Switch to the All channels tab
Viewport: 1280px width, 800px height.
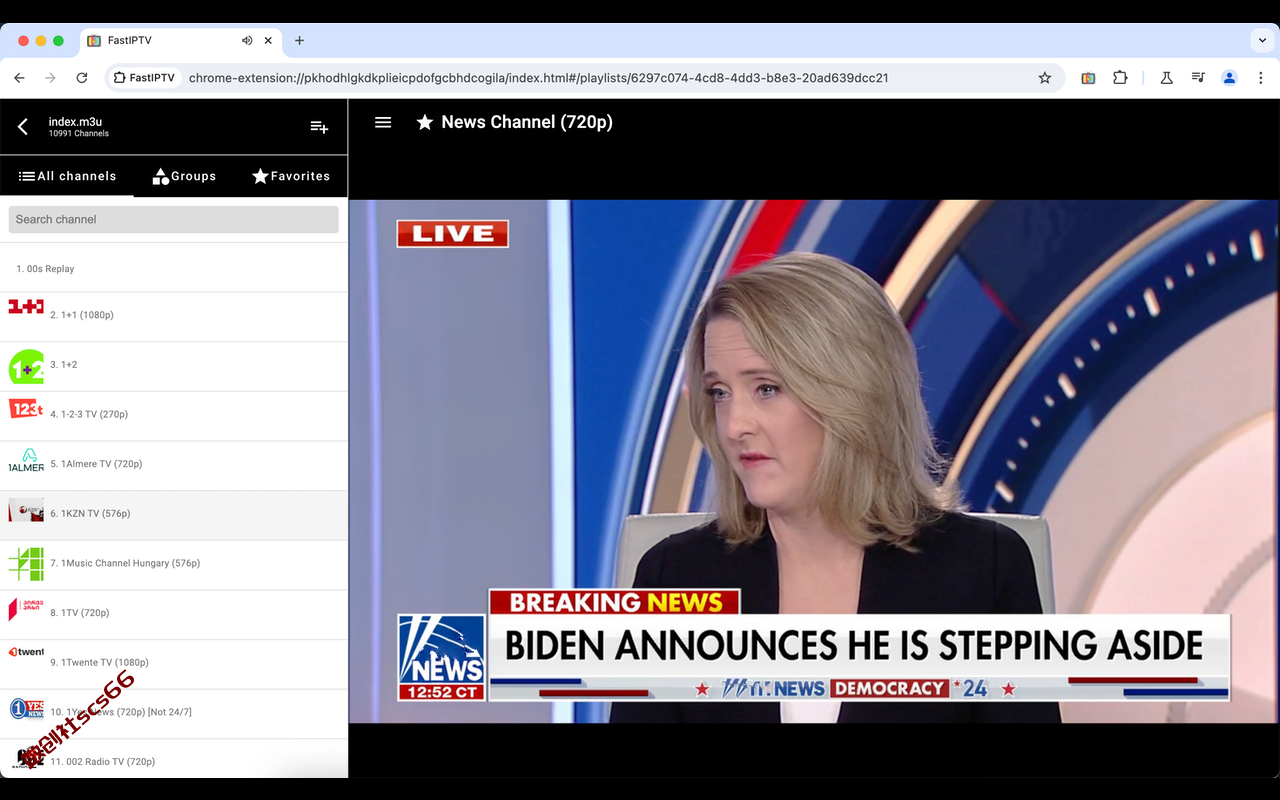point(67,176)
